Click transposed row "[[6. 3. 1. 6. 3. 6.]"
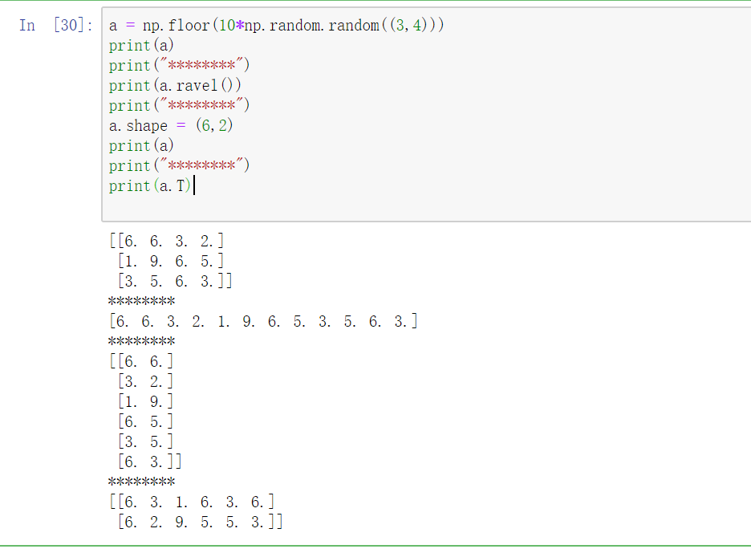The height and width of the screenshot is (549, 751). pyautogui.click(x=192, y=501)
